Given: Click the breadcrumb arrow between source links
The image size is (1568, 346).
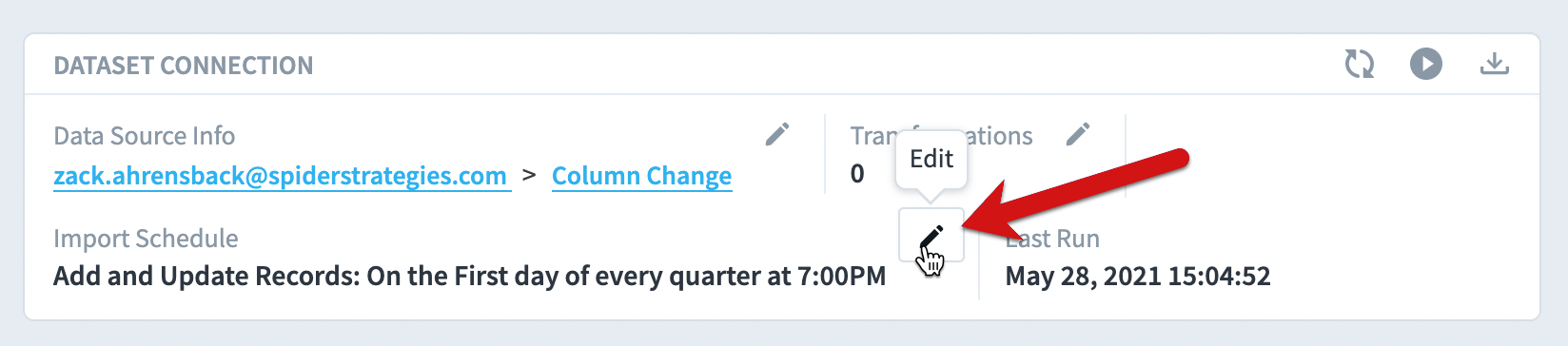Looking at the screenshot, I should 530,175.
